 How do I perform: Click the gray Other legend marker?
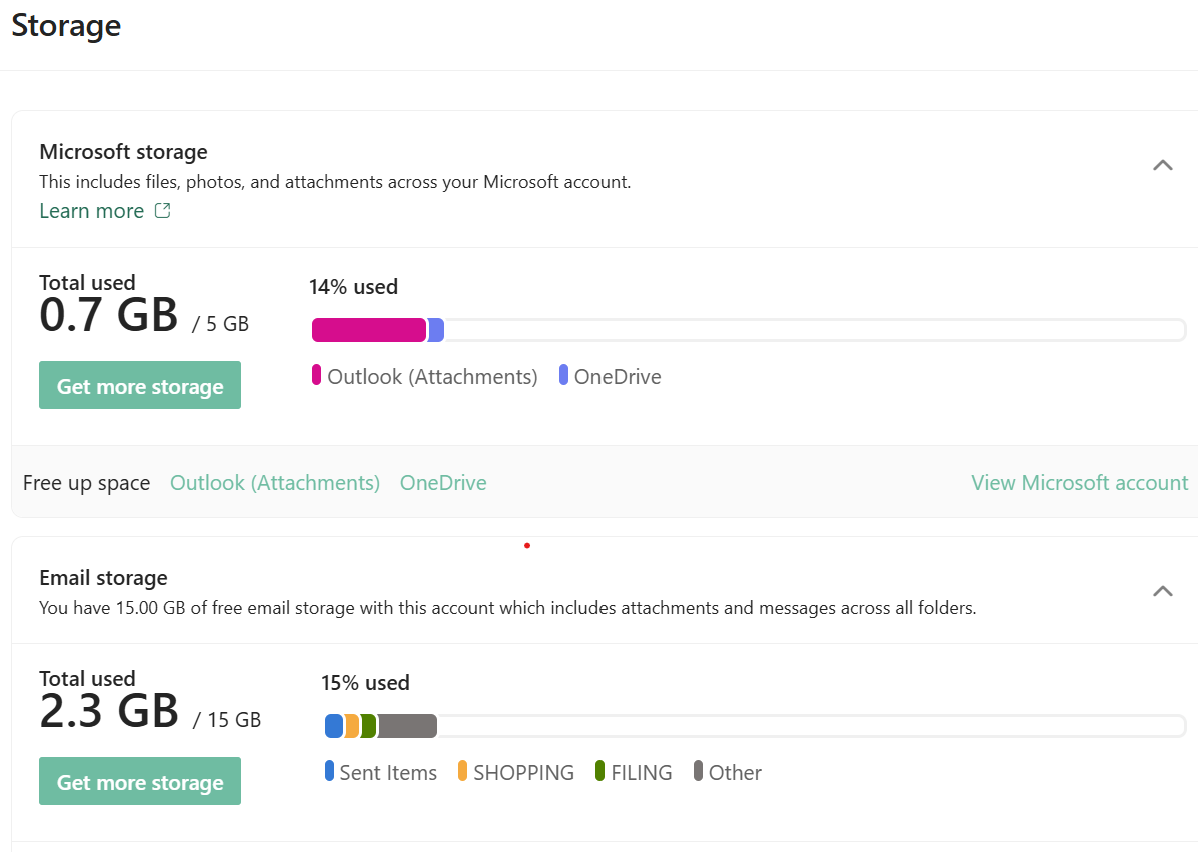(x=698, y=771)
